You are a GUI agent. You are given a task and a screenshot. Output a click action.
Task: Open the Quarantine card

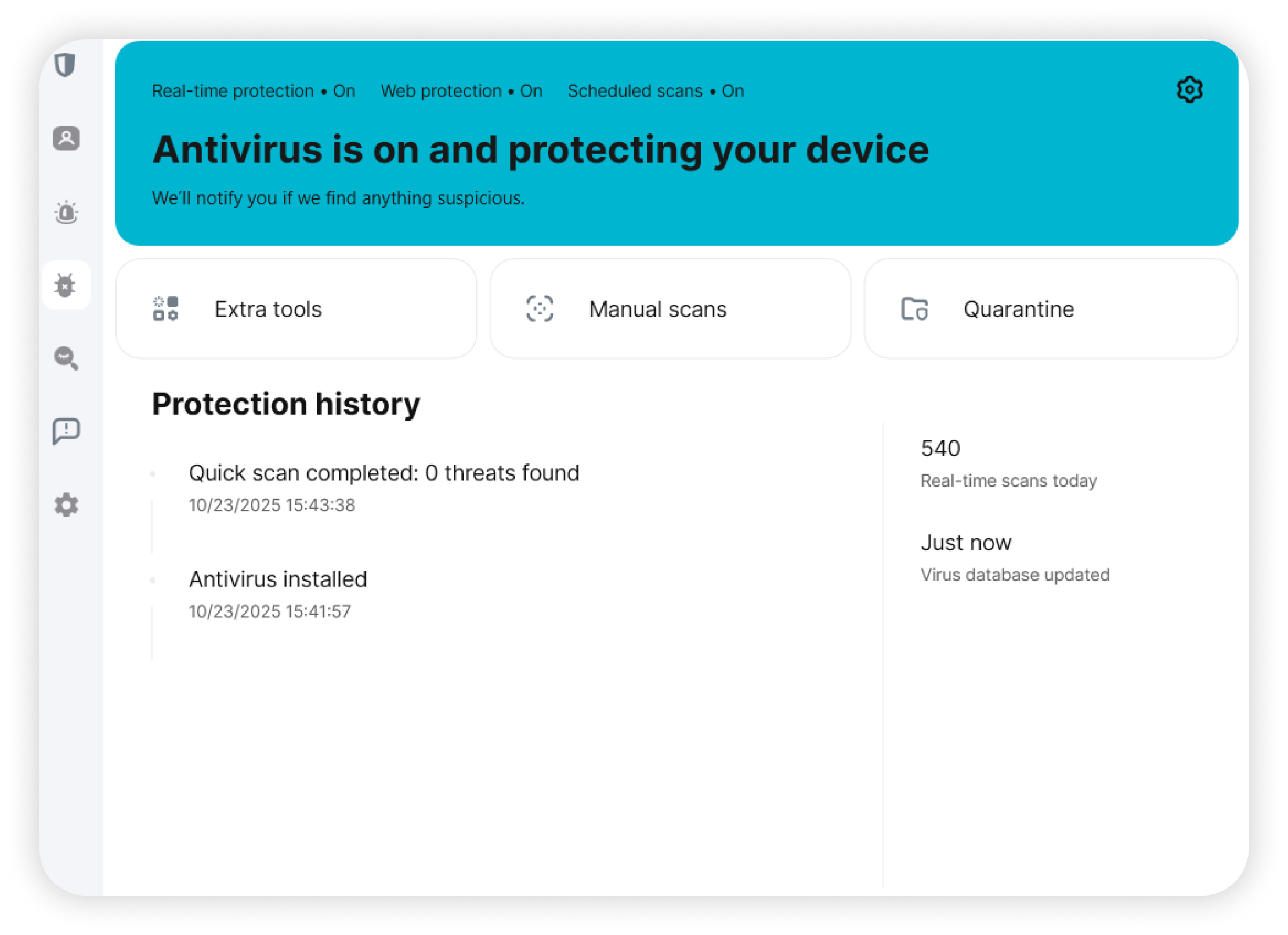[x=1050, y=309]
